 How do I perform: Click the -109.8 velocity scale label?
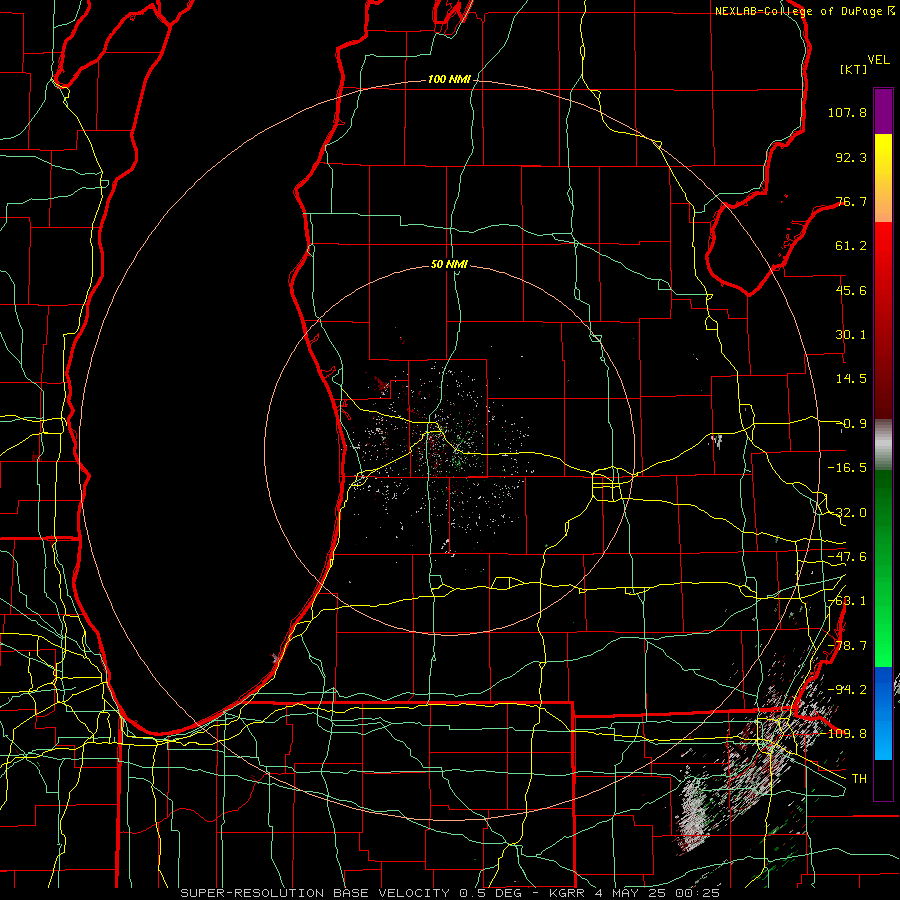(845, 734)
